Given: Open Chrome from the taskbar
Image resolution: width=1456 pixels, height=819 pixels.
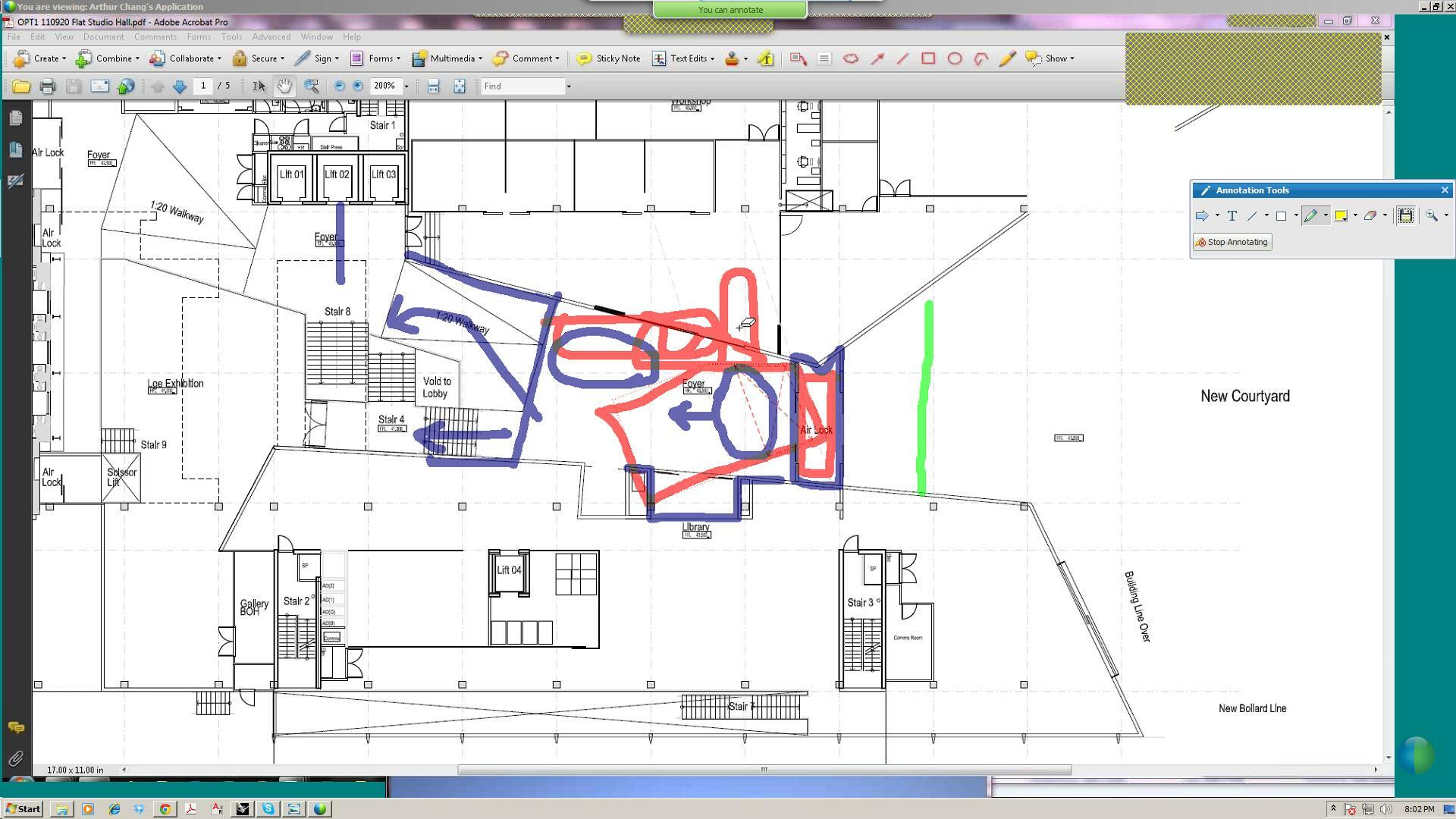Looking at the screenshot, I should 165,809.
